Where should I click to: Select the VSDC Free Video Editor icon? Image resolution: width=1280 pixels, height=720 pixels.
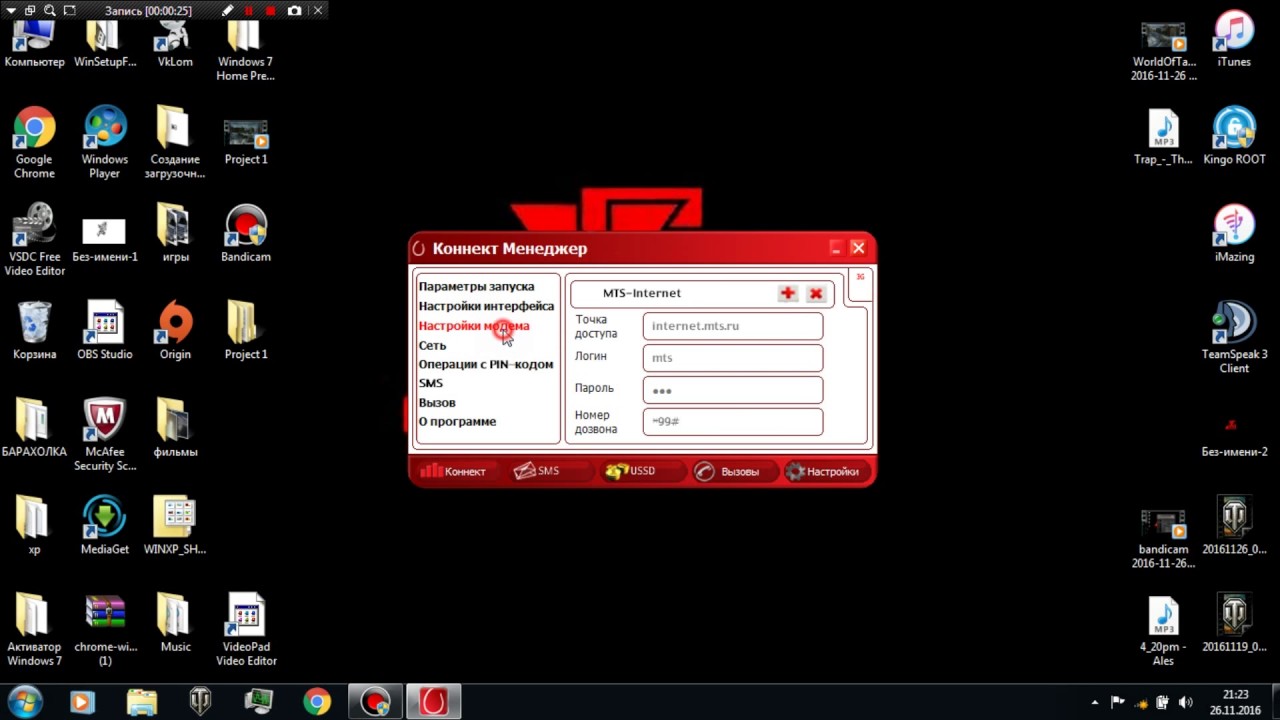34,240
